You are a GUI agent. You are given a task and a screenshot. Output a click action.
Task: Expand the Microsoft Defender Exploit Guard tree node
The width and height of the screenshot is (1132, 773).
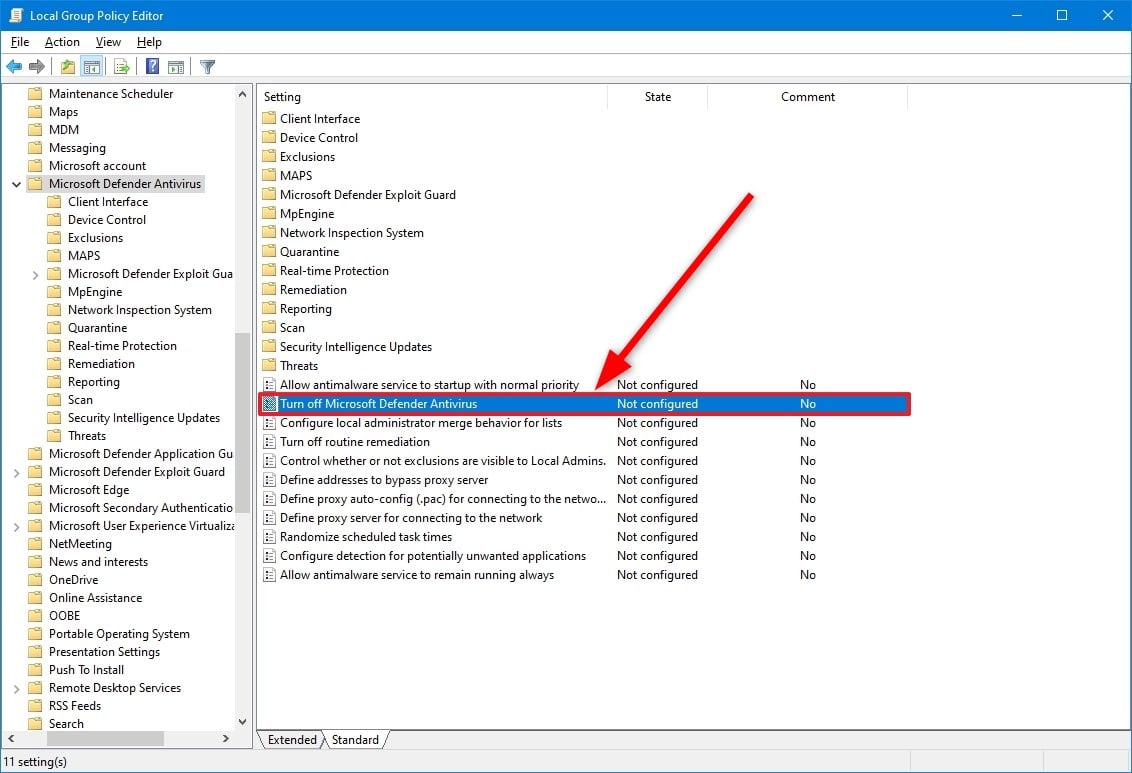click(x=16, y=473)
